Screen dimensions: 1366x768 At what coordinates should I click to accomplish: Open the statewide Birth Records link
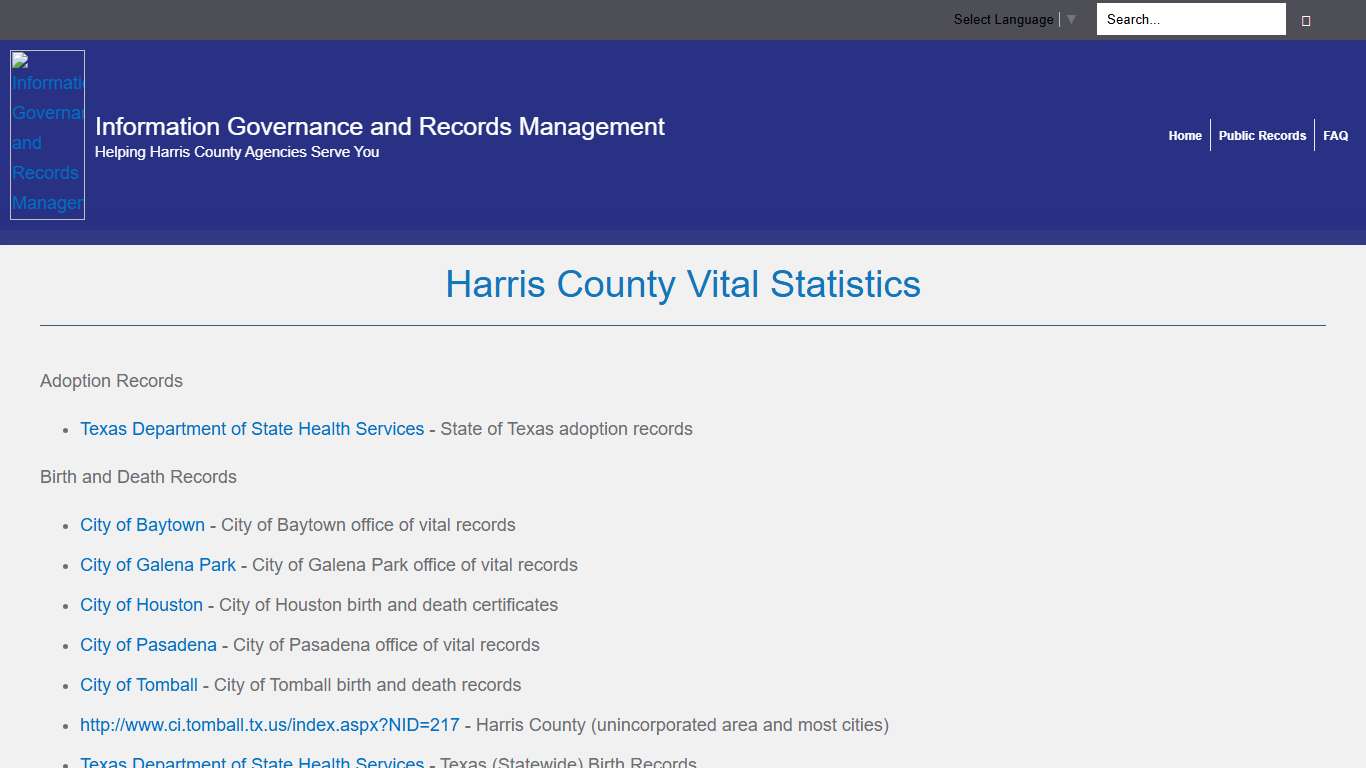point(251,762)
